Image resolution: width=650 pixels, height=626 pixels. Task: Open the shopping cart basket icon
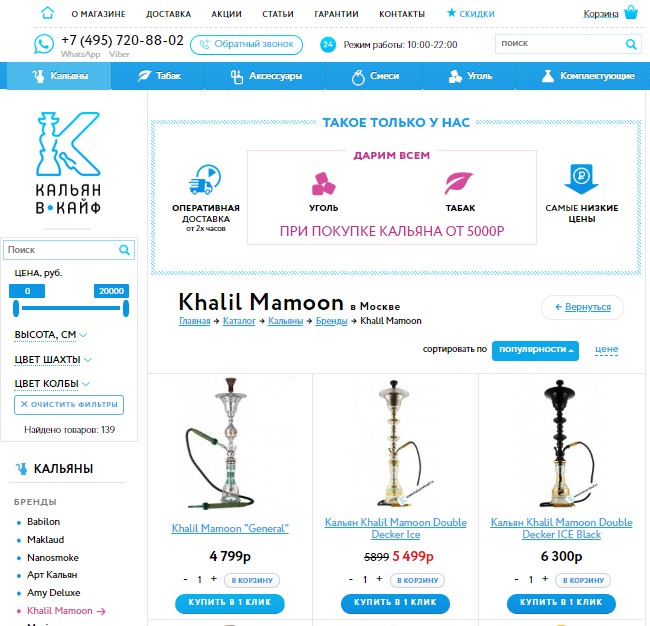631,12
